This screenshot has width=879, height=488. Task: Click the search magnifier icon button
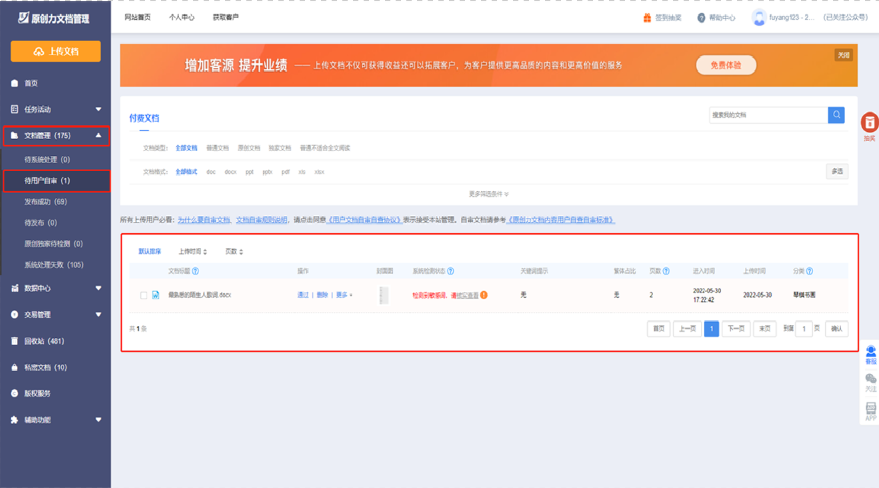pos(836,115)
